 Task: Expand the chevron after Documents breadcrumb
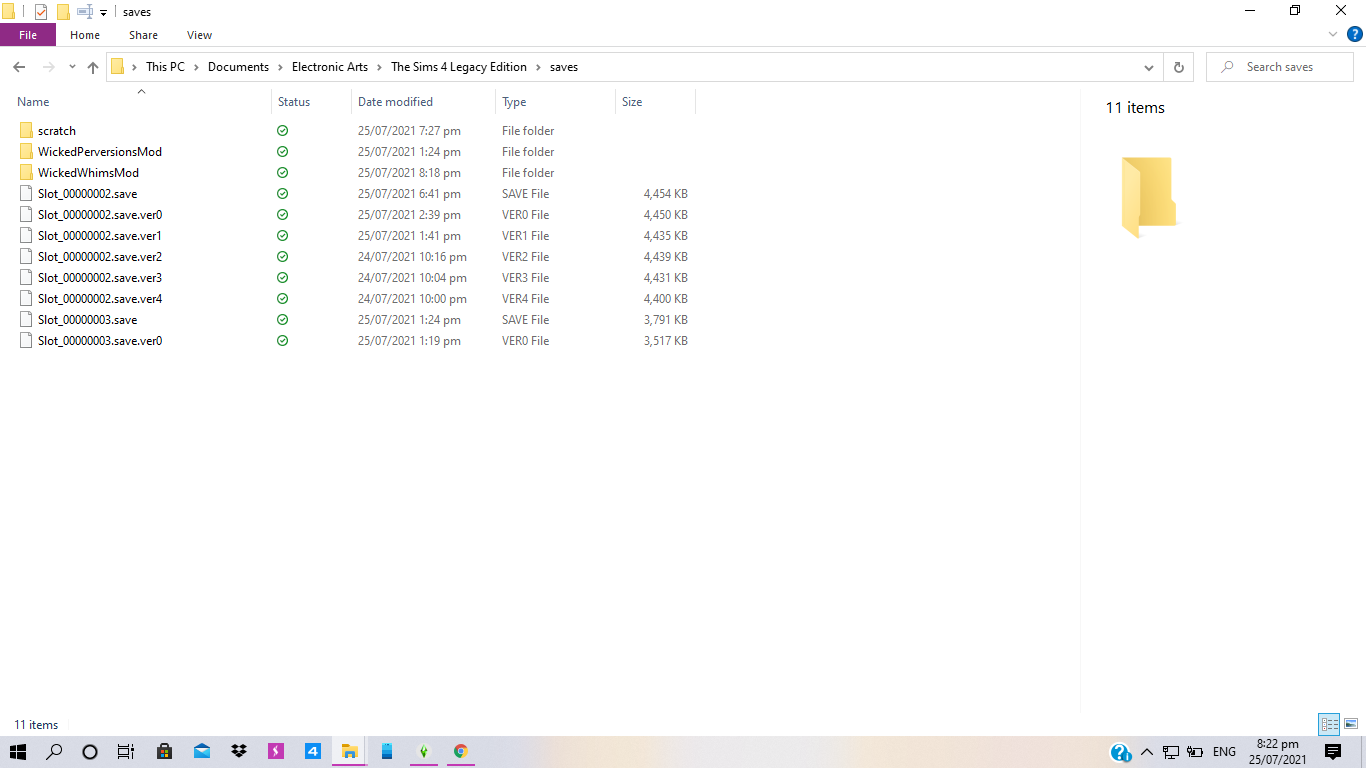tap(281, 67)
